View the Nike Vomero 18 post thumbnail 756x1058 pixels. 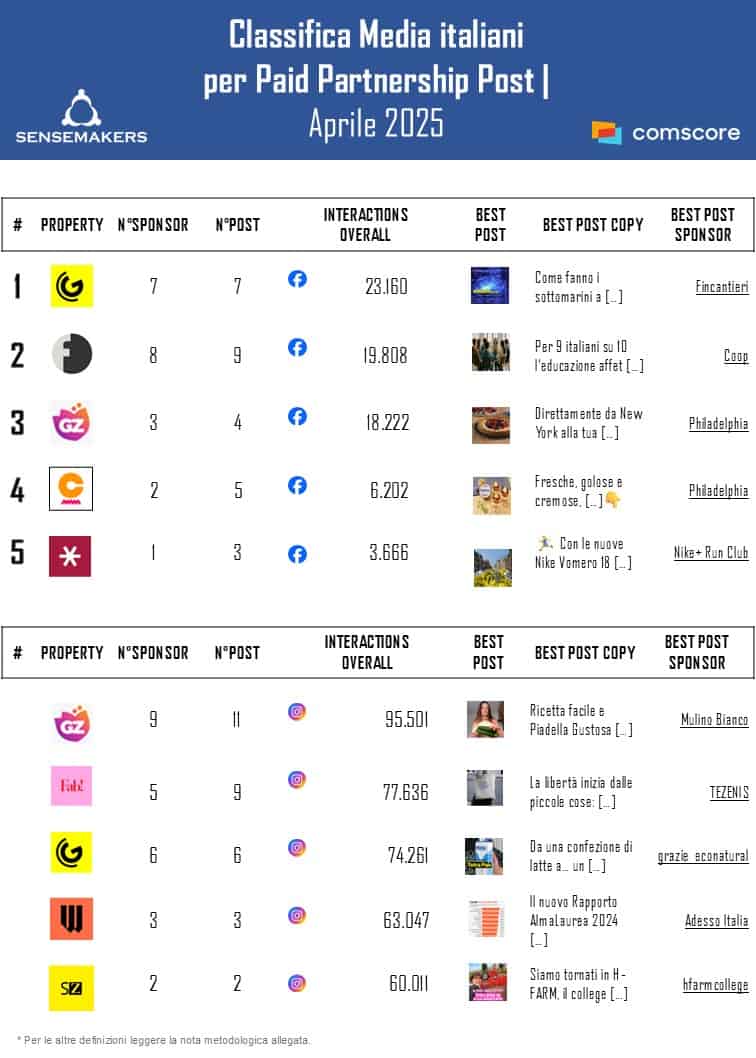click(492, 567)
